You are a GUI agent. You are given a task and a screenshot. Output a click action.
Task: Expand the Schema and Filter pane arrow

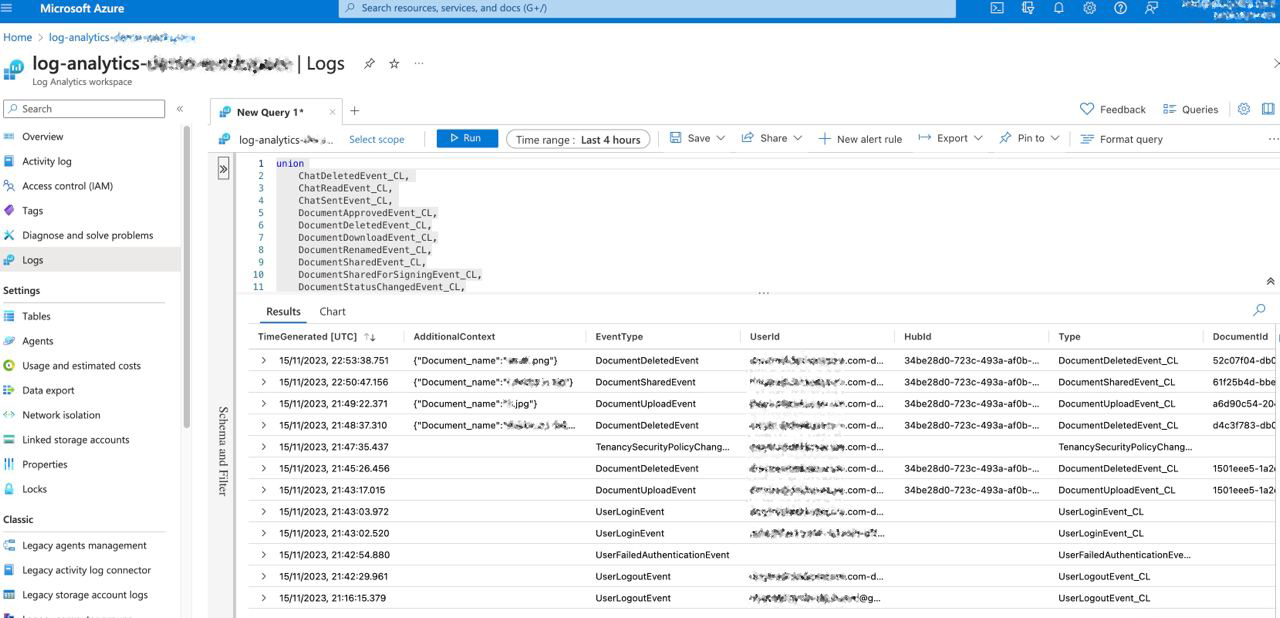click(x=223, y=169)
